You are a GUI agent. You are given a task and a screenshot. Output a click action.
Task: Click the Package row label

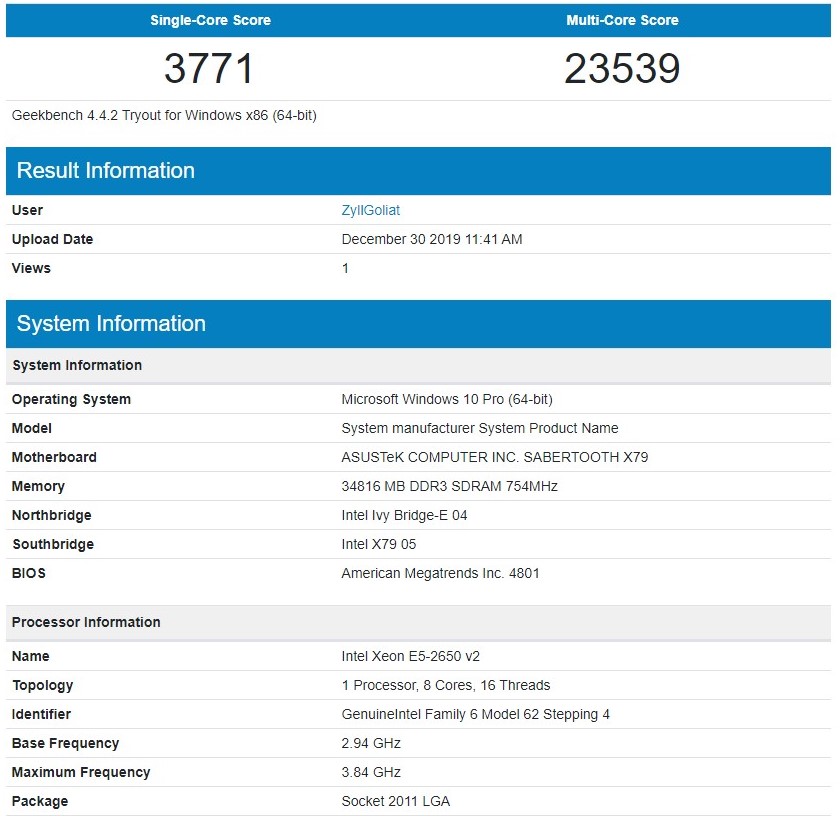(x=40, y=801)
